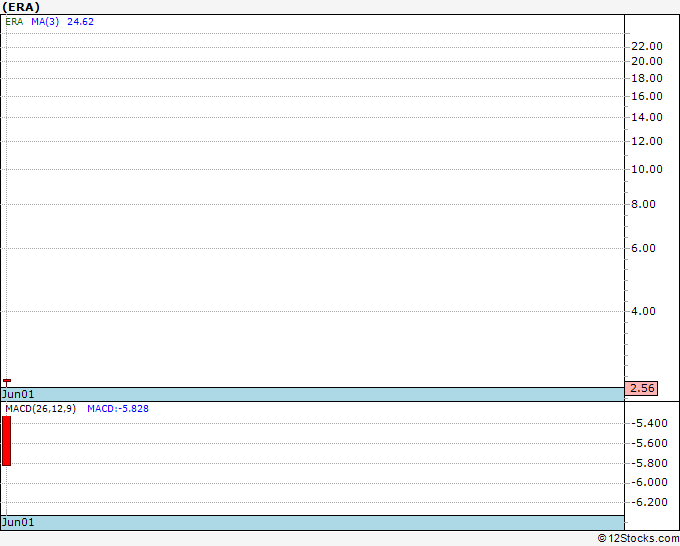
Task: Click the 12.00 price axis label
Action: click(647, 141)
